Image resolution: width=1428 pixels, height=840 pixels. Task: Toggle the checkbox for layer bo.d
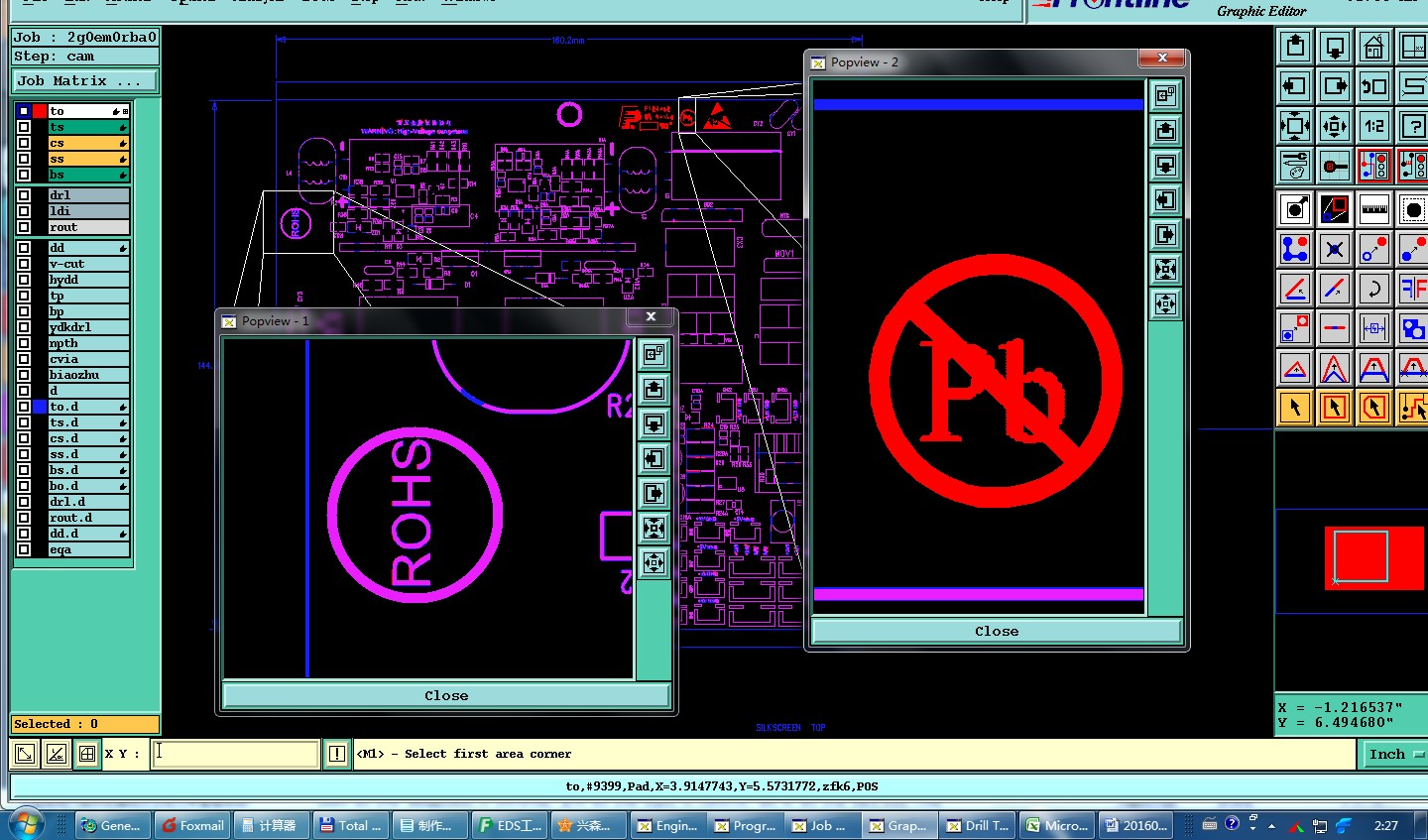(24, 486)
